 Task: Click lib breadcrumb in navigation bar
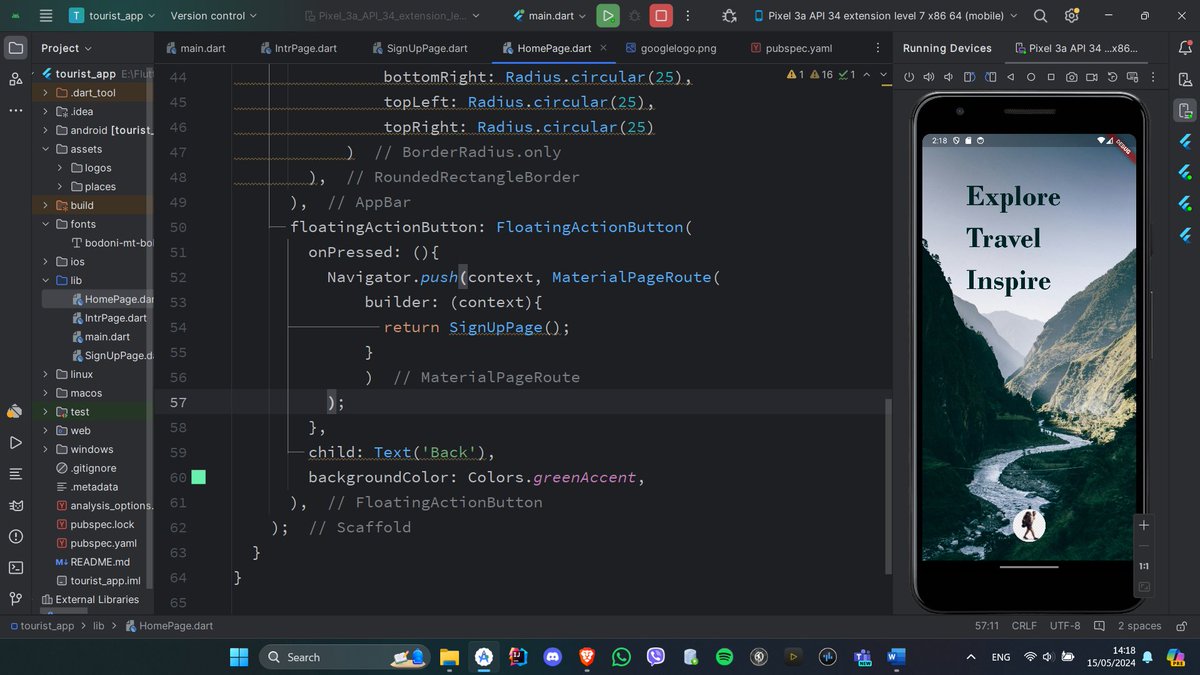99,626
